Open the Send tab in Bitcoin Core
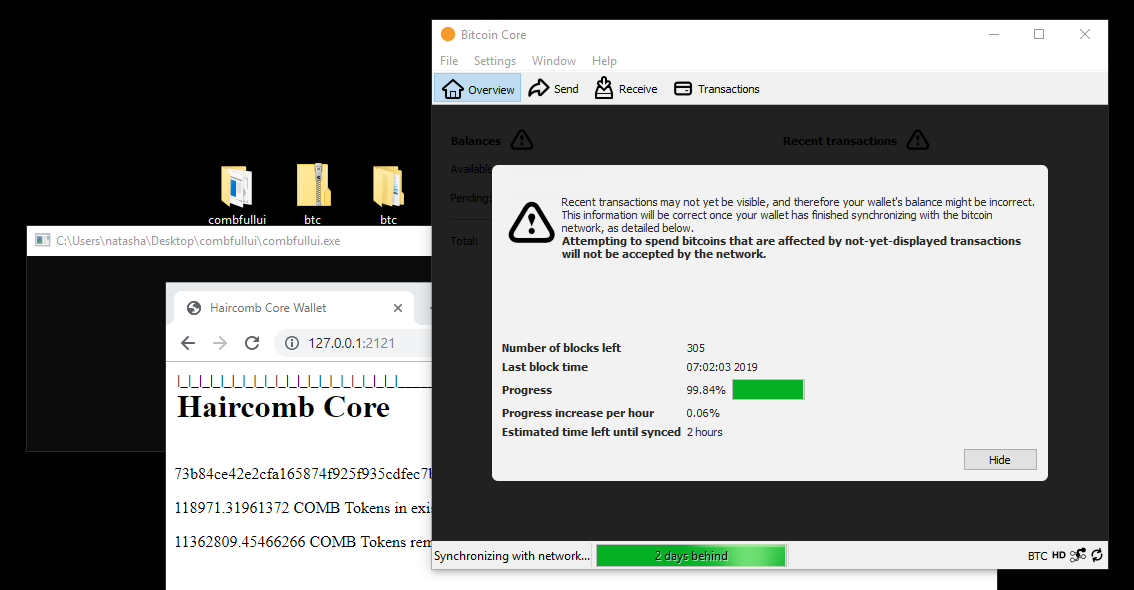 [x=553, y=88]
